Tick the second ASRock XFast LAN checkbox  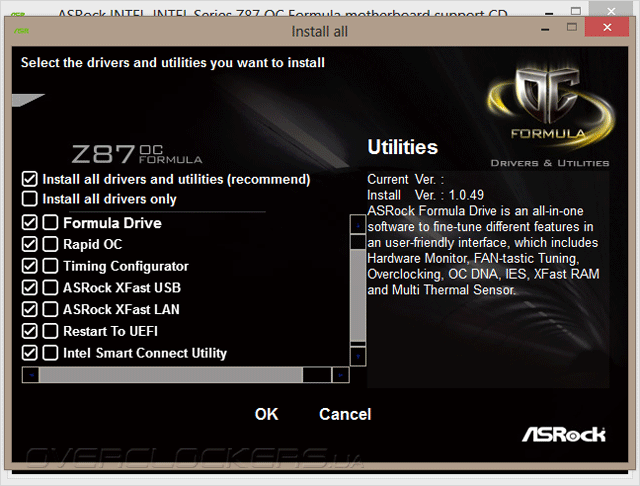pyautogui.click(x=50, y=309)
